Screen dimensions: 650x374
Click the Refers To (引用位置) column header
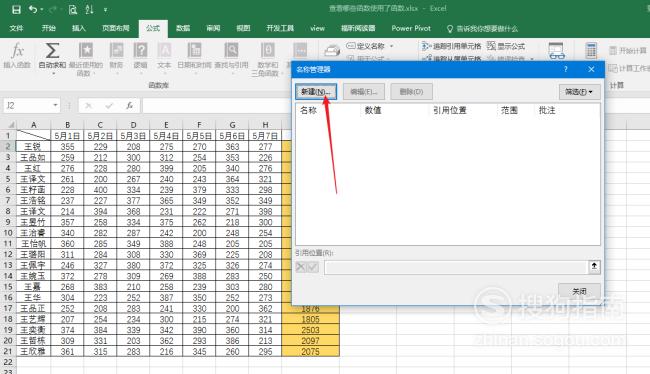pos(450,110)
